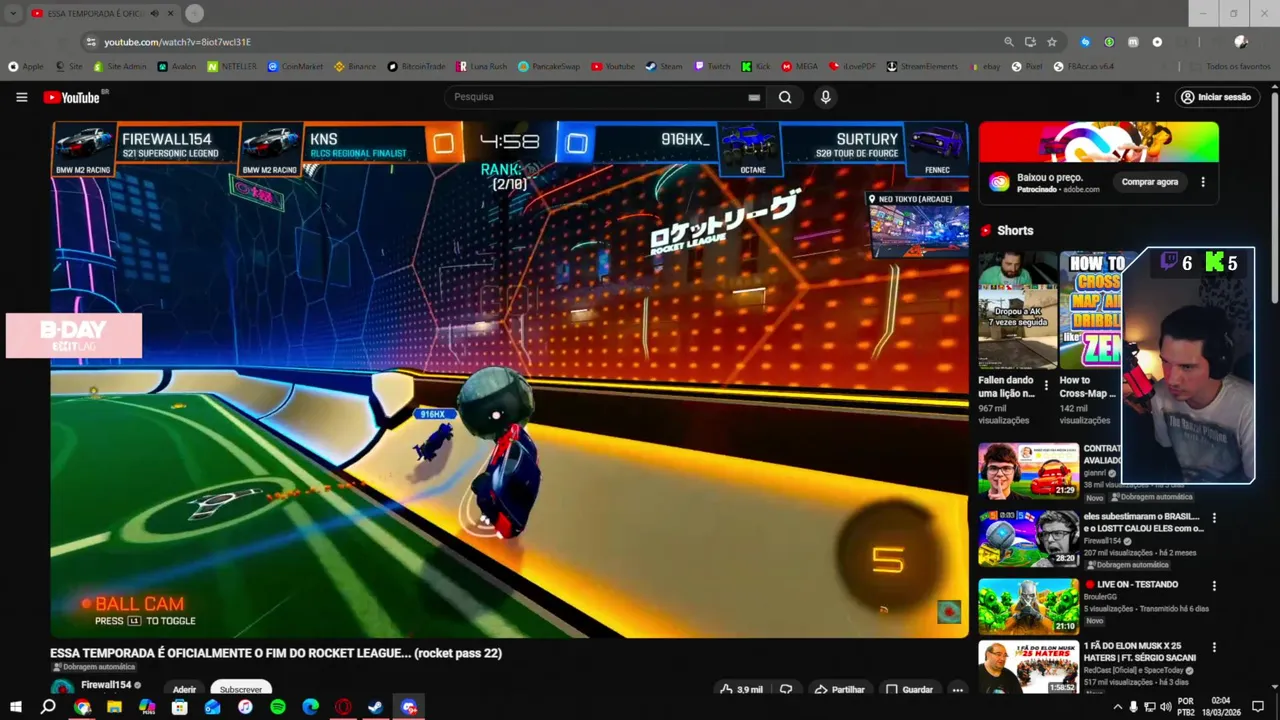The height and width of the screenshot is (720, 1280).
Task: Open the Todos os favoritos folder
Action: click(x=1231, y=66)
